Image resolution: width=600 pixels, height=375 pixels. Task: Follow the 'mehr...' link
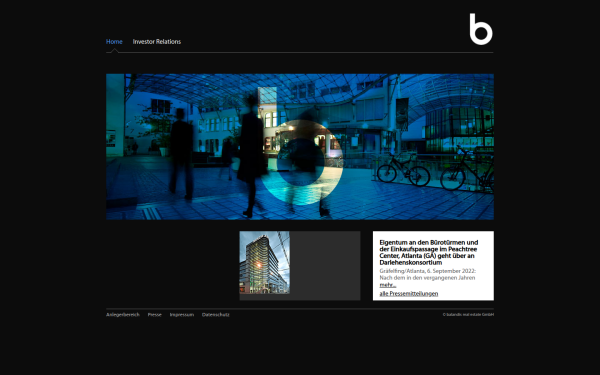(x=388, y=285)
